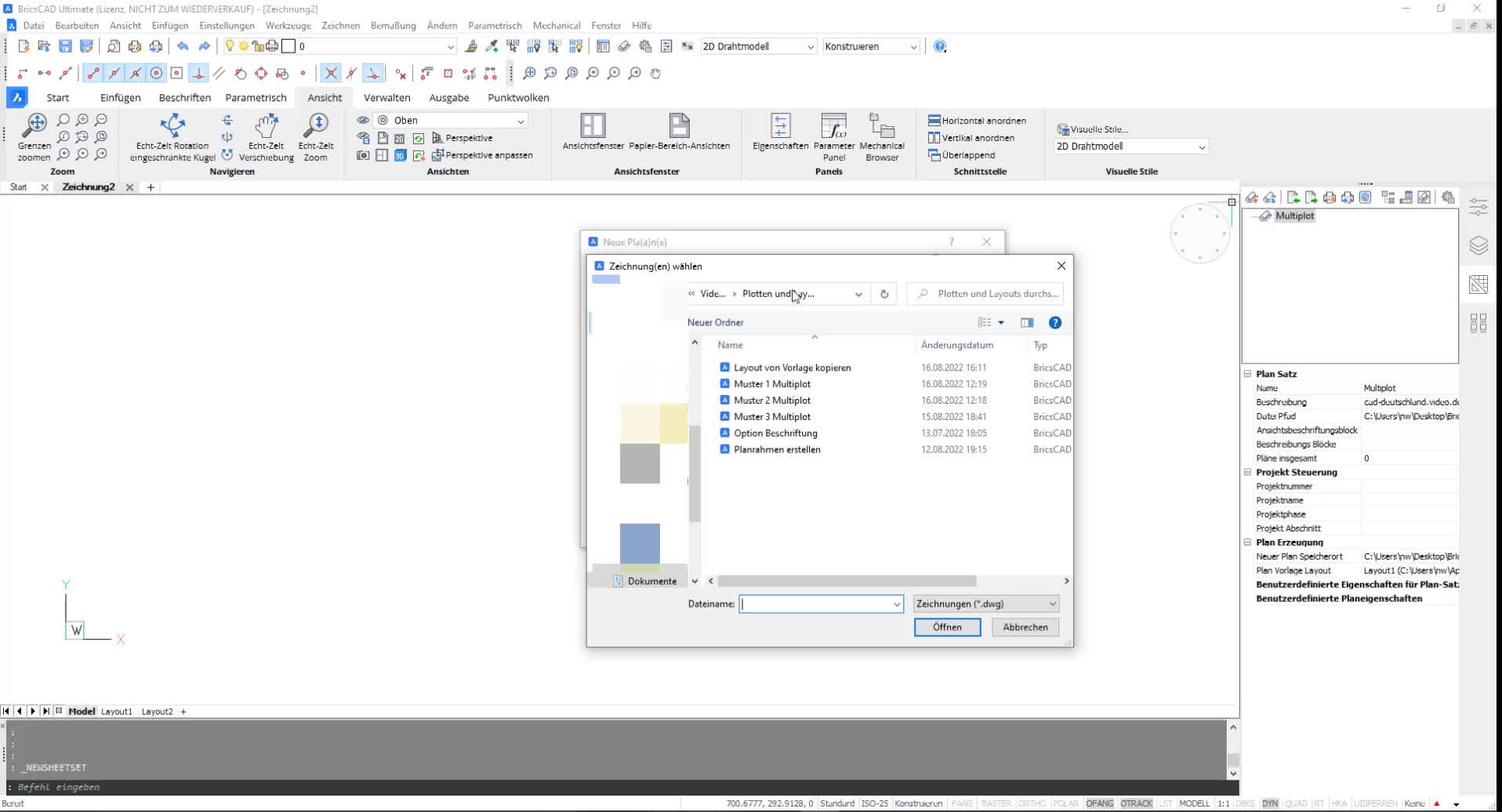Screen dimensions: 1502x812
Task: Toggle POLAR in the status bar
Action: pyautogui.click(x=1065, y=803)
